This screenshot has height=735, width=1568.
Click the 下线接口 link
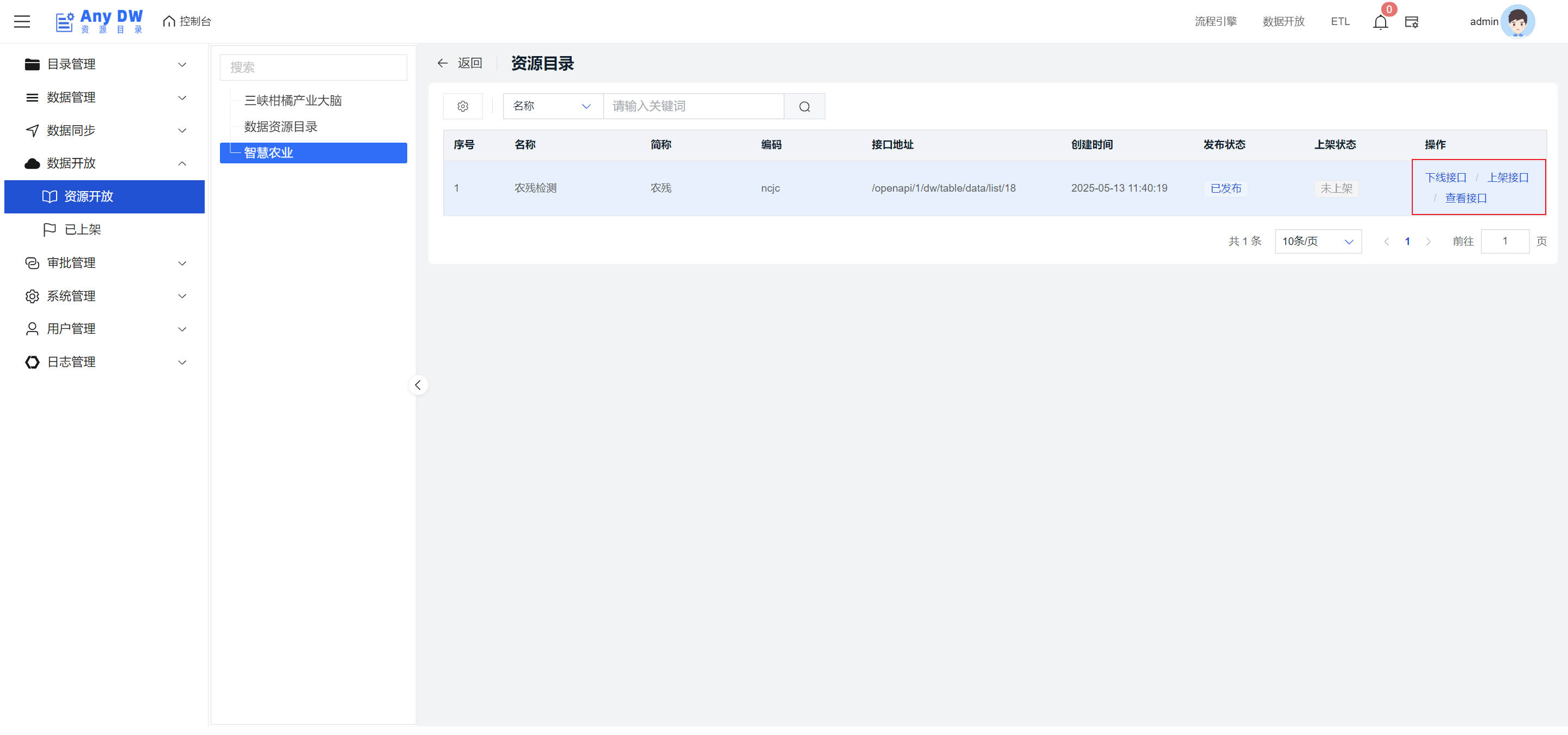1445,177
